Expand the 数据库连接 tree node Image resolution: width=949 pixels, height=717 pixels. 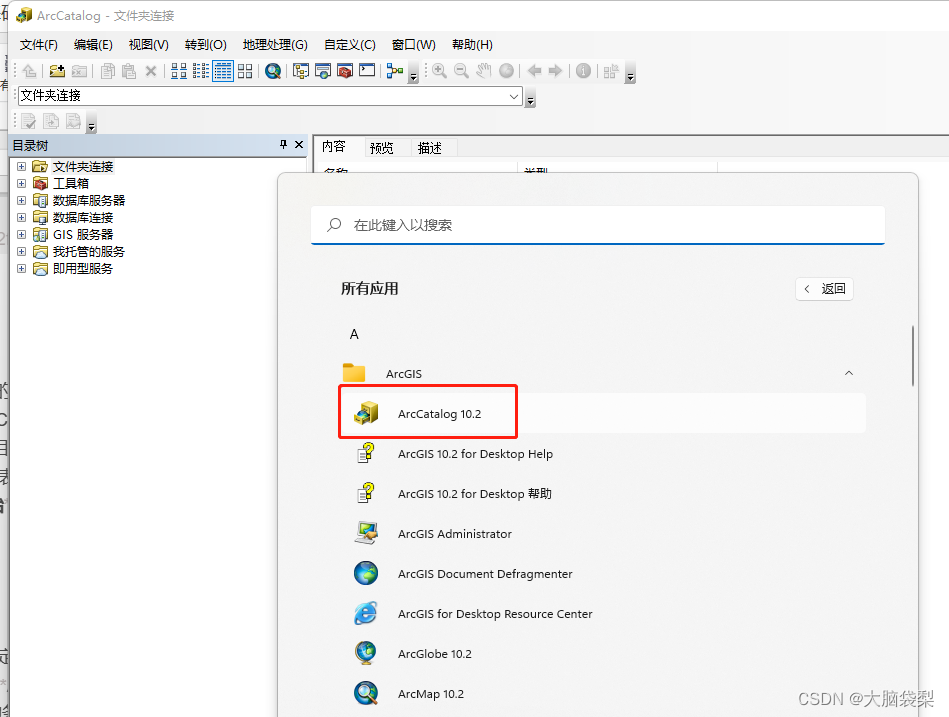(22, 217)
